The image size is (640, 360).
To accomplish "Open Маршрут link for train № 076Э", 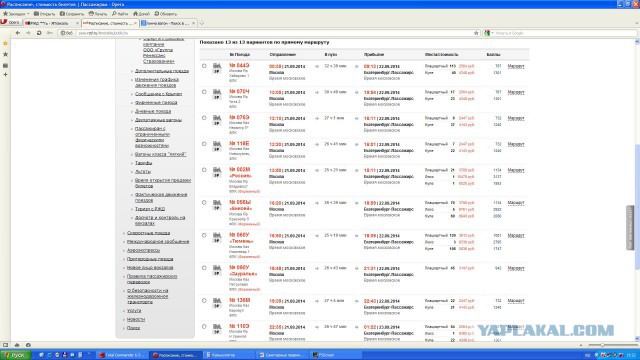I will point(516,118).
